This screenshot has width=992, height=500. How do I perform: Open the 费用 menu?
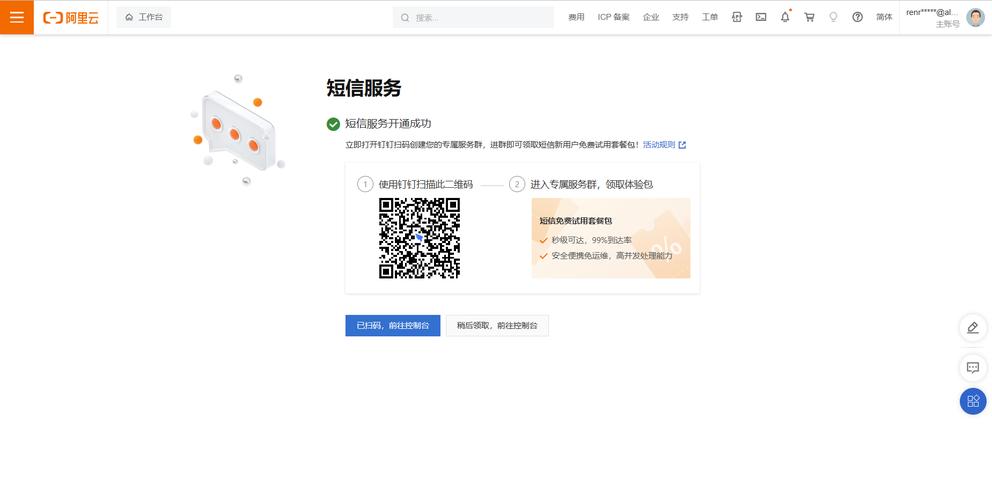click(576, 17)
